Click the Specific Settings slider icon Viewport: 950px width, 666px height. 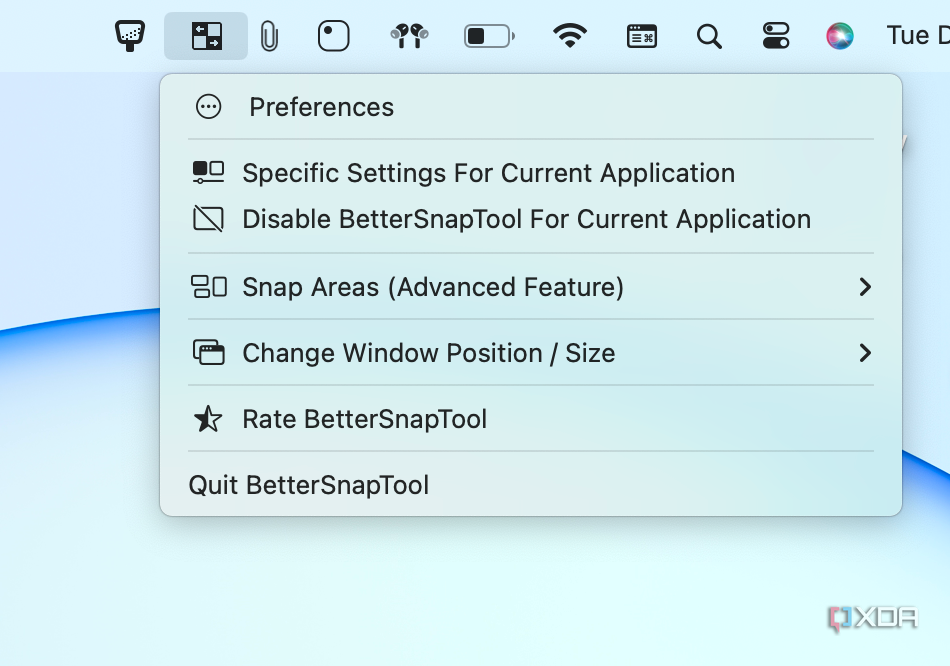[x=208, y=172]
